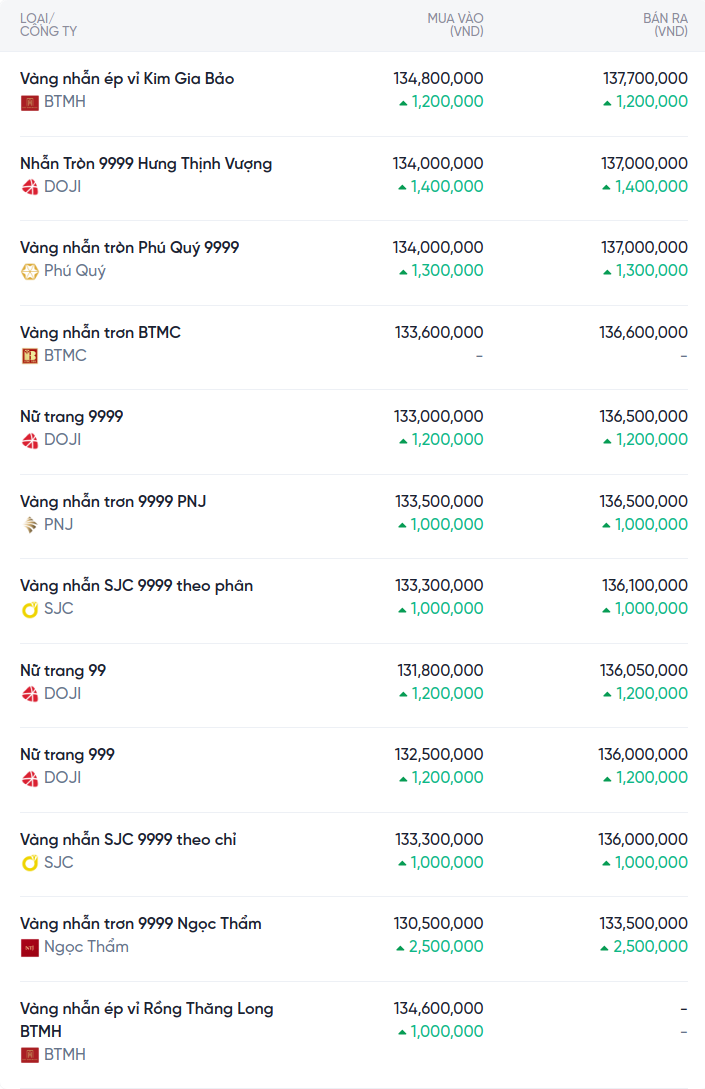The image size is (705, 1089).
Task: Click the Nữ trang 9999 product name
Action: pos(72,416)
